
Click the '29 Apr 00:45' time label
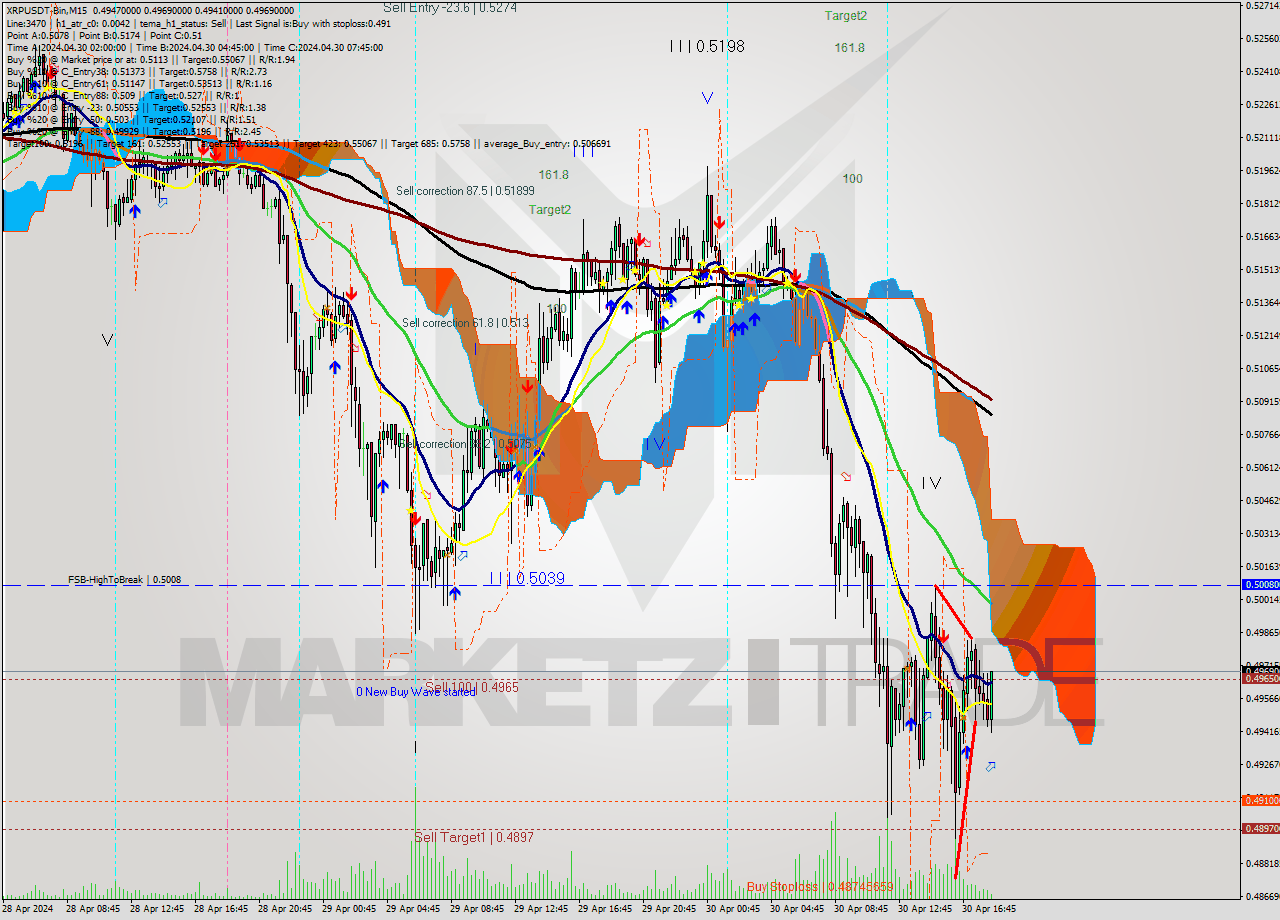(349, 909)
